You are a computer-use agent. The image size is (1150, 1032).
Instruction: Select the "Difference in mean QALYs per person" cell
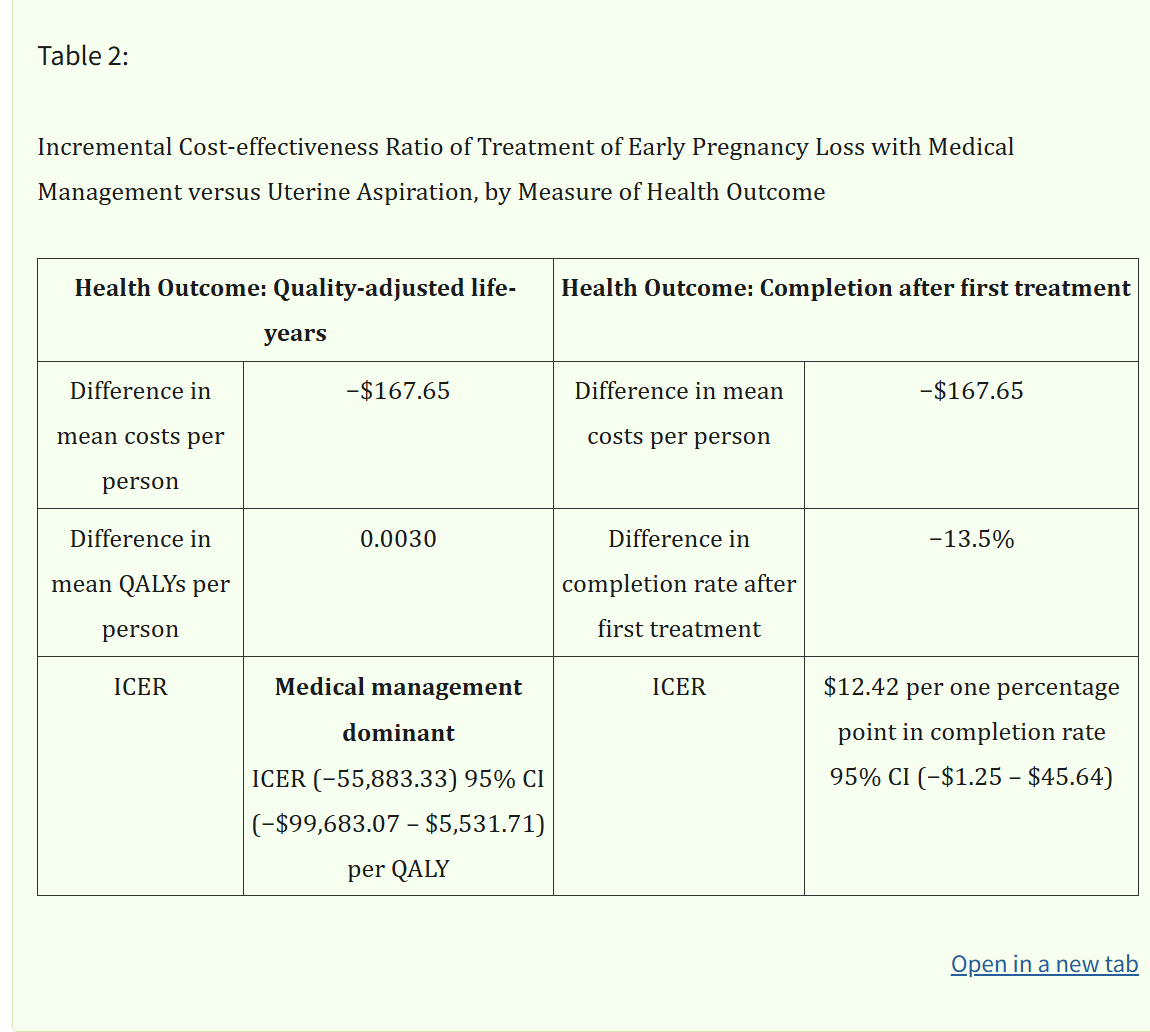tap(140, 583)
